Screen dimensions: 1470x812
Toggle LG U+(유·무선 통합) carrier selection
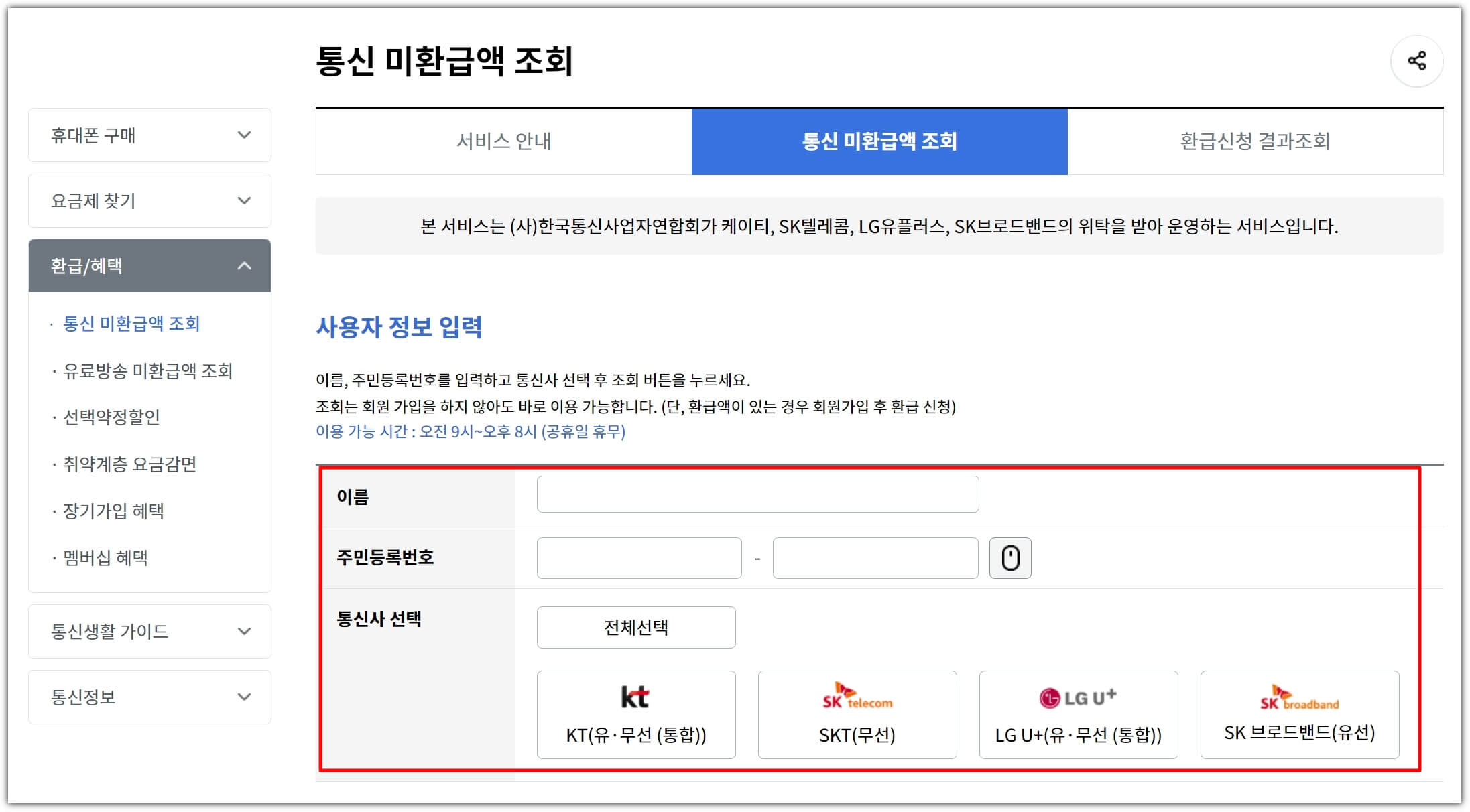point(1078,714)
